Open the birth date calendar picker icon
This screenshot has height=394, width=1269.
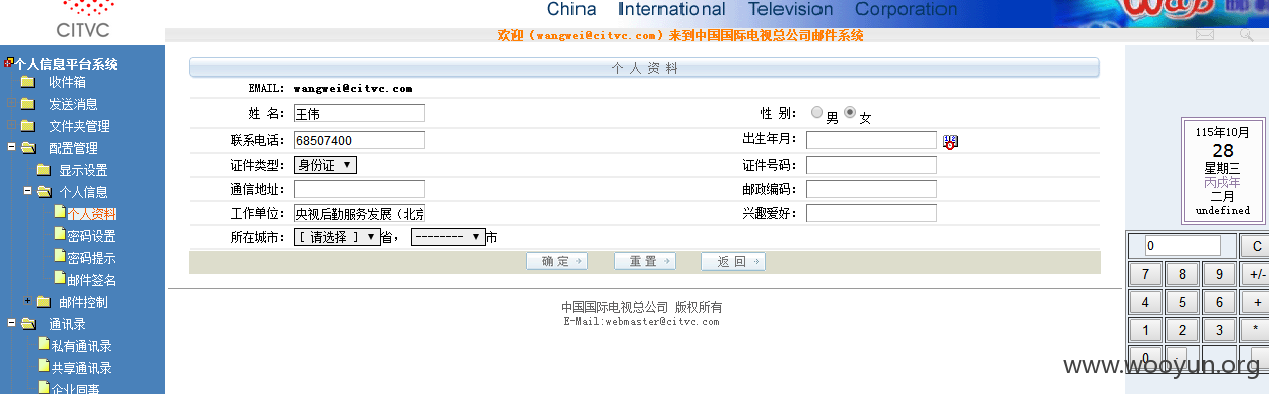tap(950, 142)
